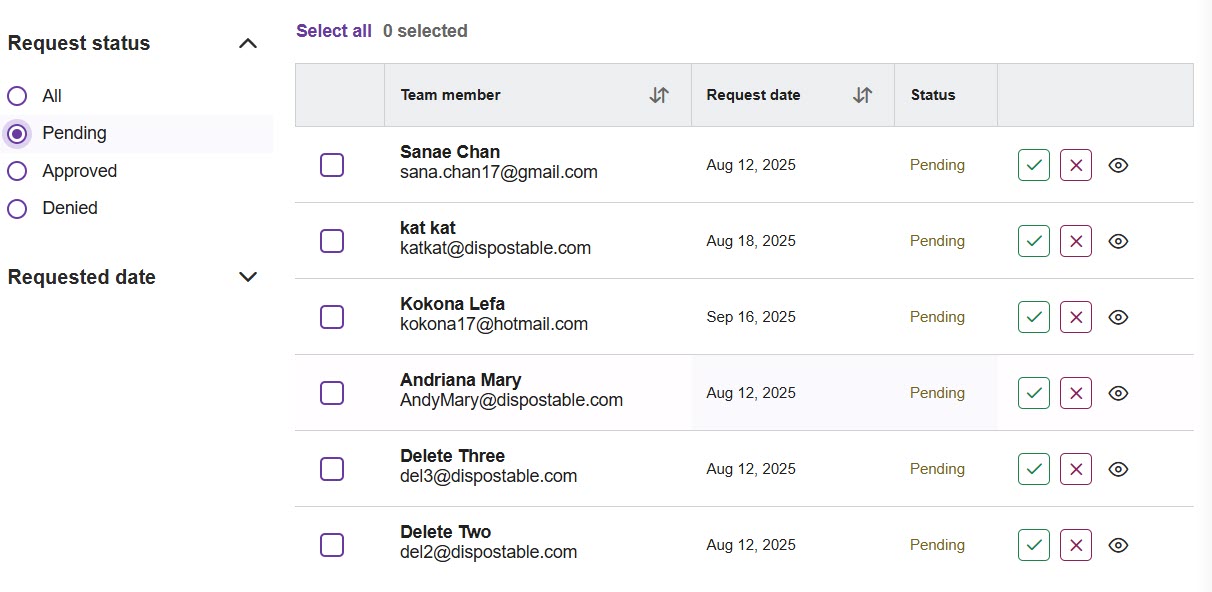Image resolution: width=1212 pixels, height=592 pixels.
Task: Choose the Approved status filter
Action: (x=17, y=171)
